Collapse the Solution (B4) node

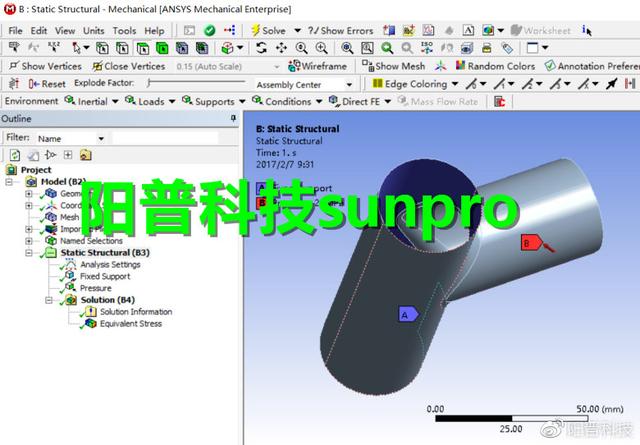click(49, 300)
